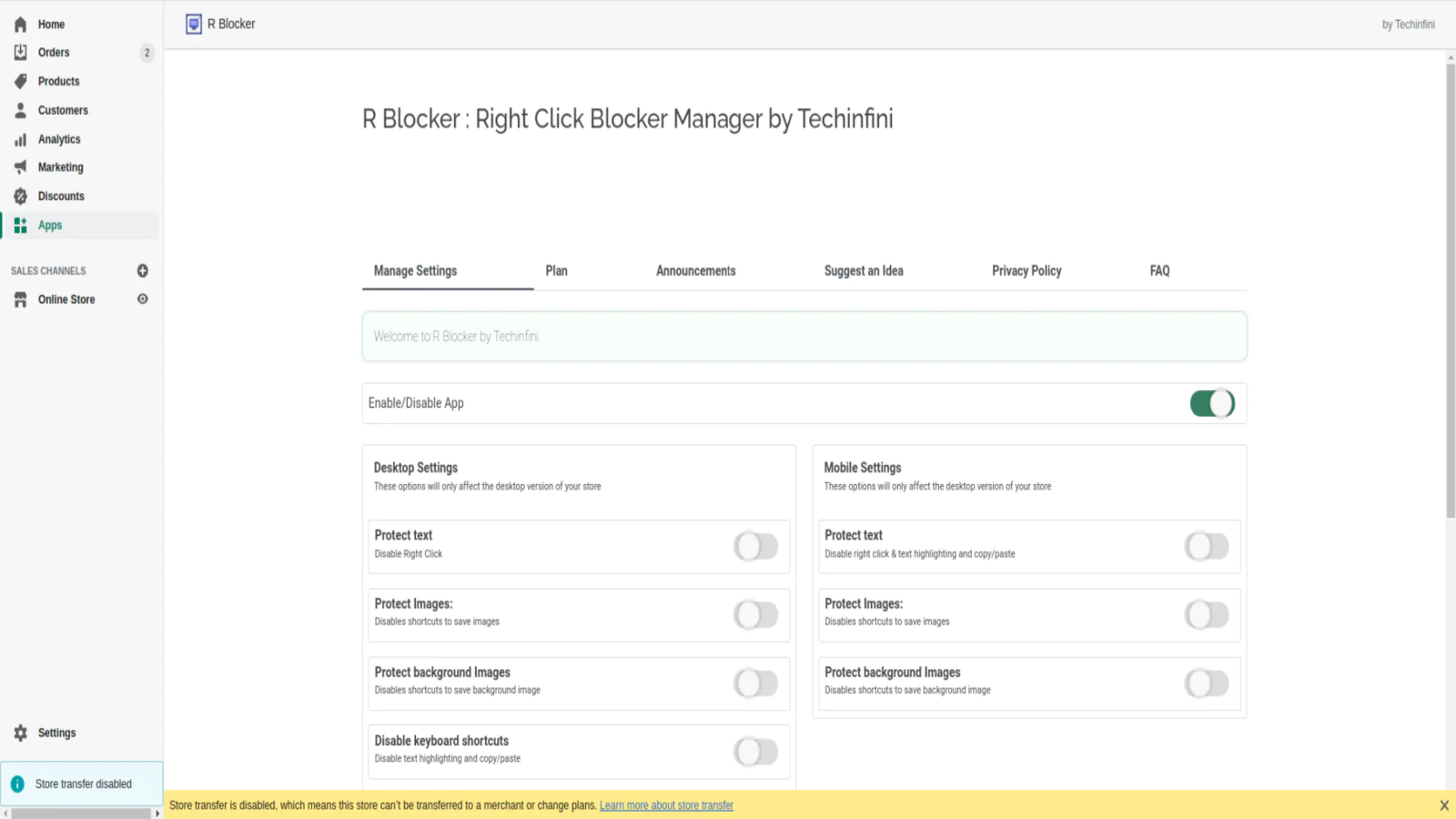Click the Settings gear icon

[x=20, y=733]
